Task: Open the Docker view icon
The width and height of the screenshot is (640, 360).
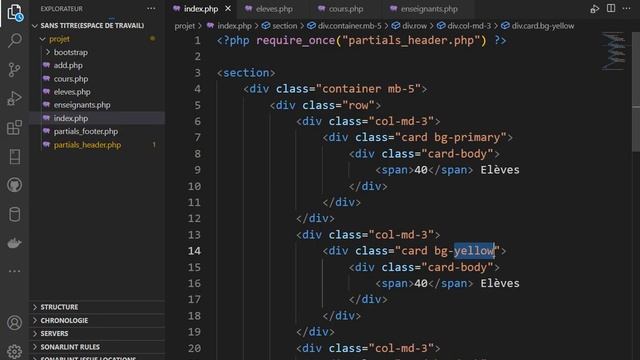Action: click(x=15, y=243)
